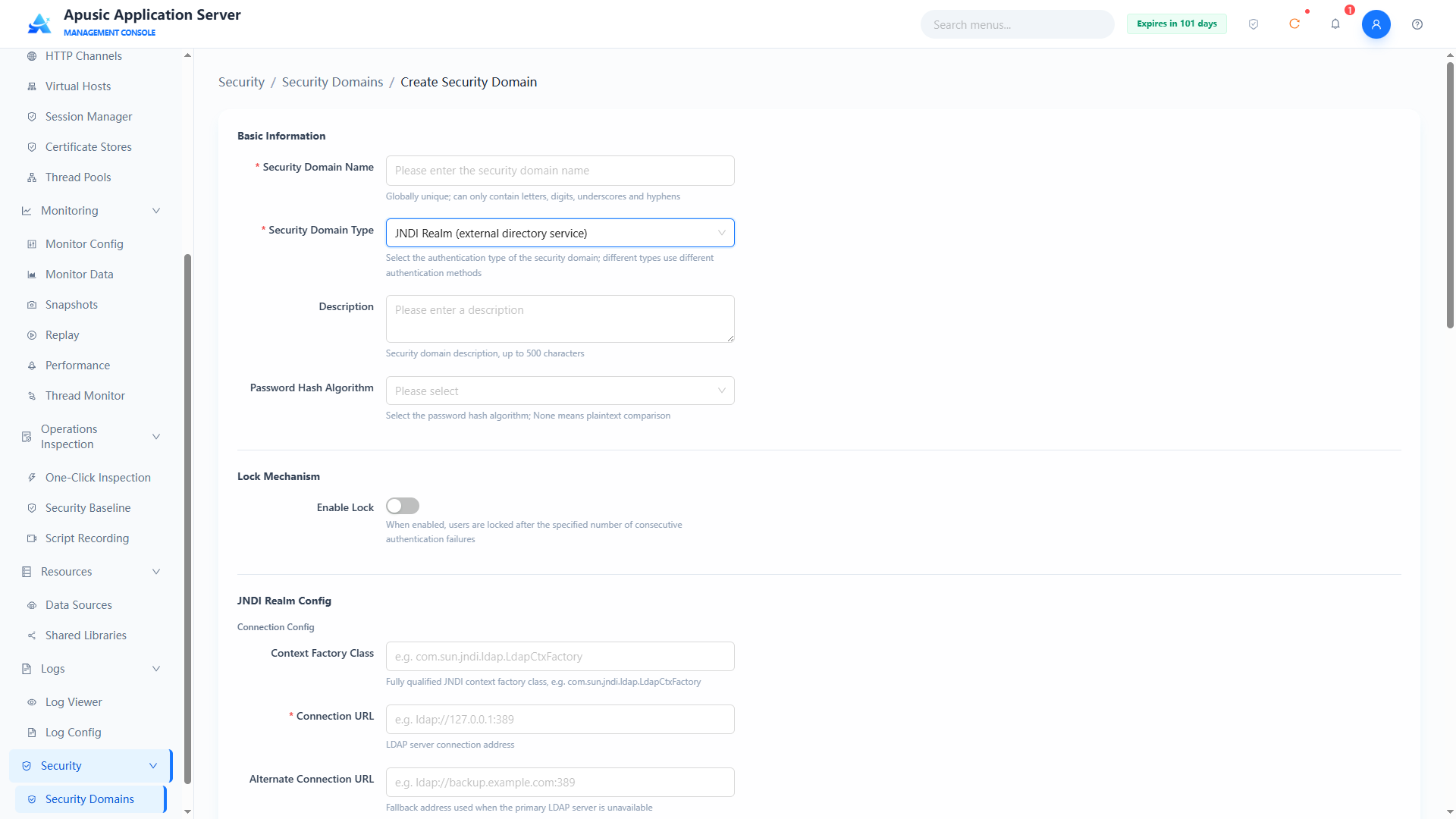The width and height of the screenshot is (1456, 819).
Task: Go to Security breadcrumb link
Action: [x=241, y=82]
